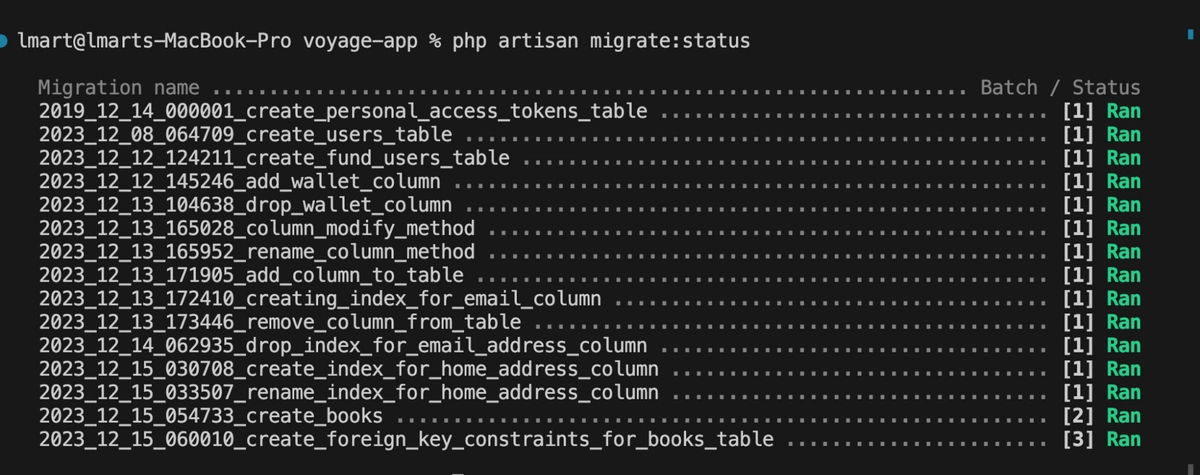Click the create_books migration name
1200x475 pixels.
pyautogui.click(x=211, y=416)
